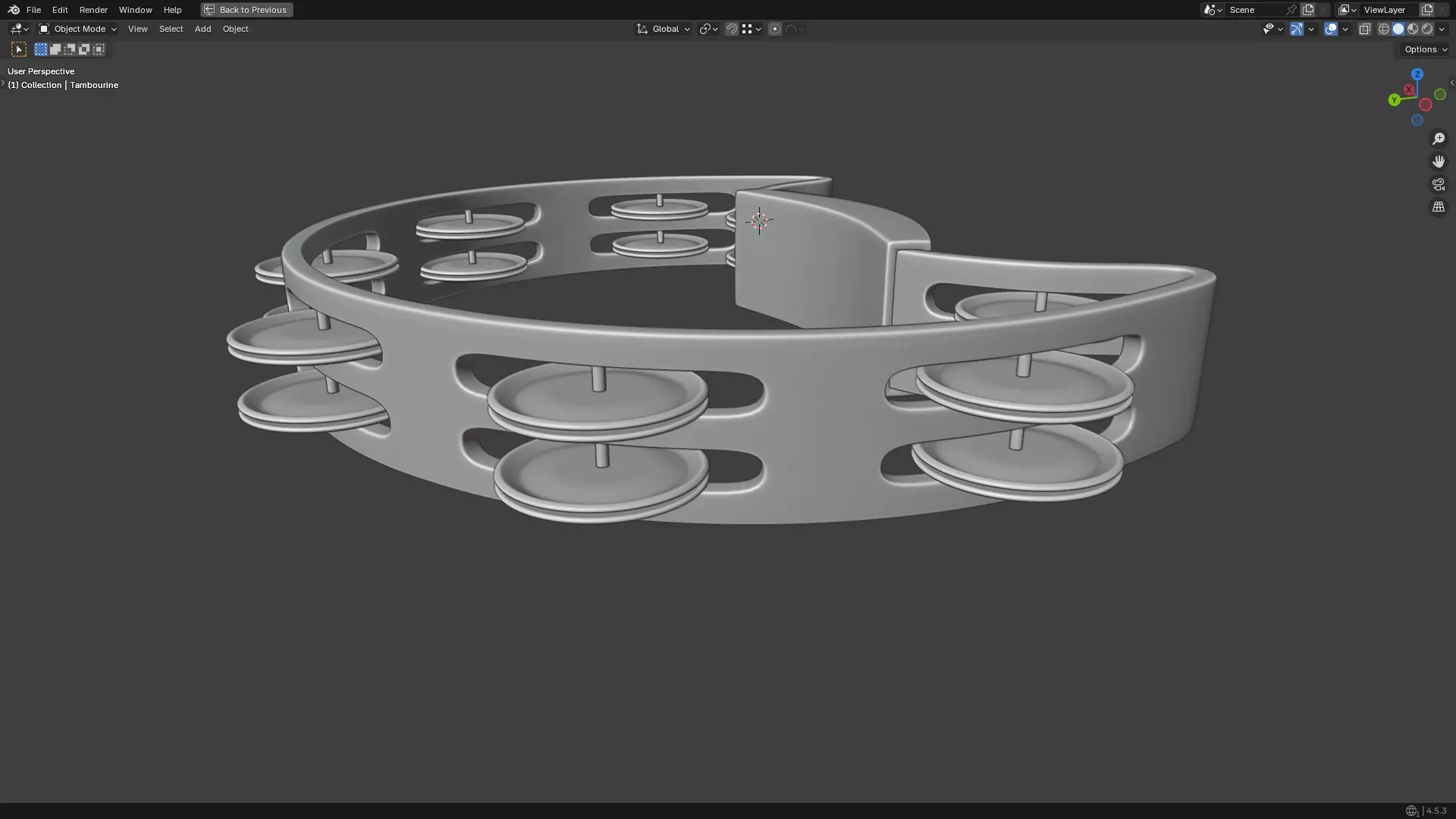Image resolution: width=1456 pixels, height=819 pixels.
Task: Switch to rendered viewport shading
Action: tap(1427, 29)
